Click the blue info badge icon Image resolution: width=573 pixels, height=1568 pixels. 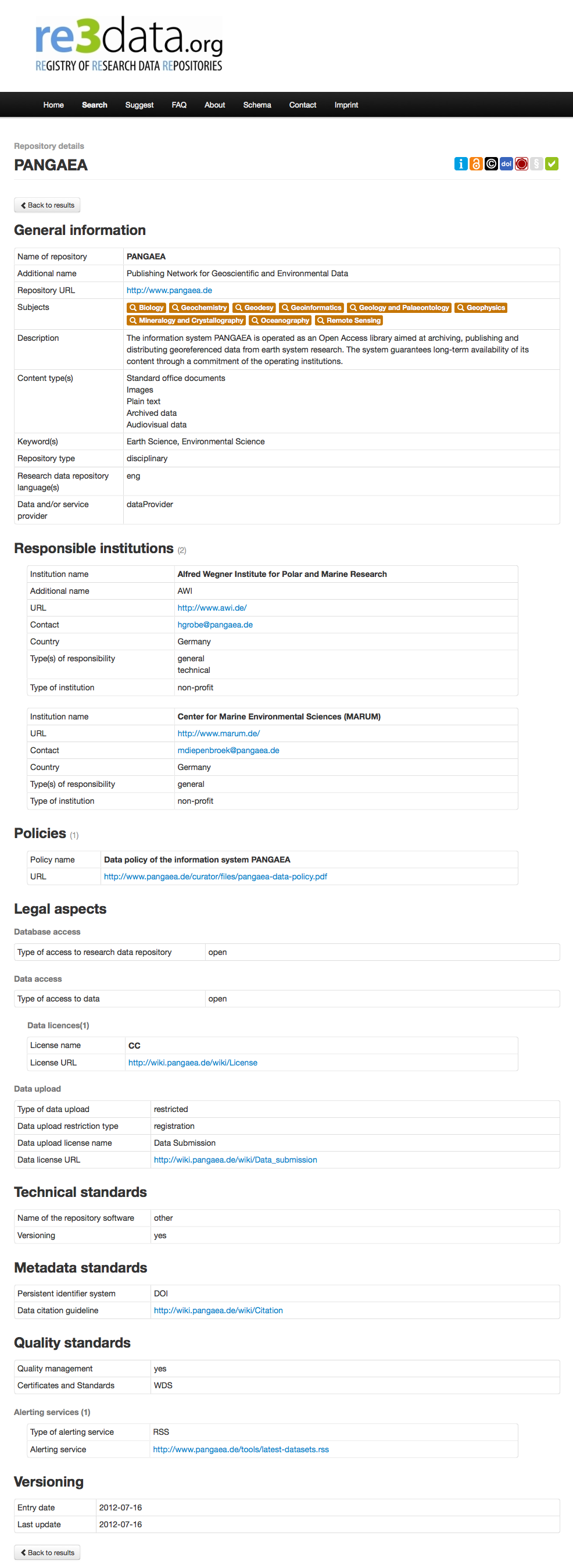point(460,164)
